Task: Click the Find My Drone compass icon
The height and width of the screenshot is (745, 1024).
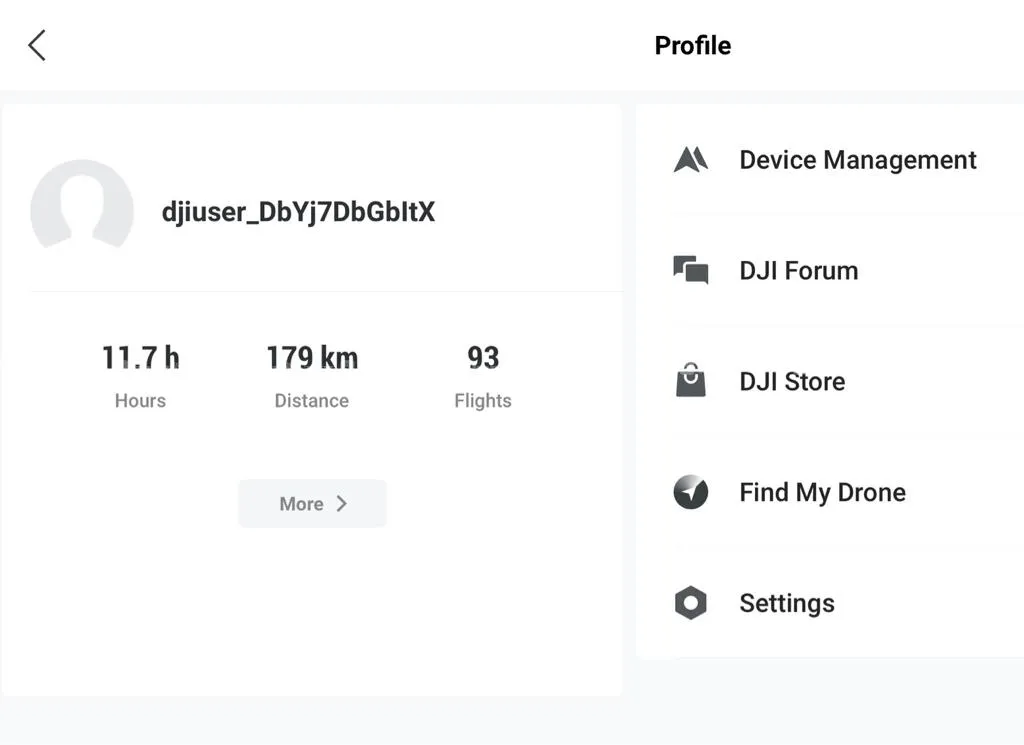Action: coord(690,492)
